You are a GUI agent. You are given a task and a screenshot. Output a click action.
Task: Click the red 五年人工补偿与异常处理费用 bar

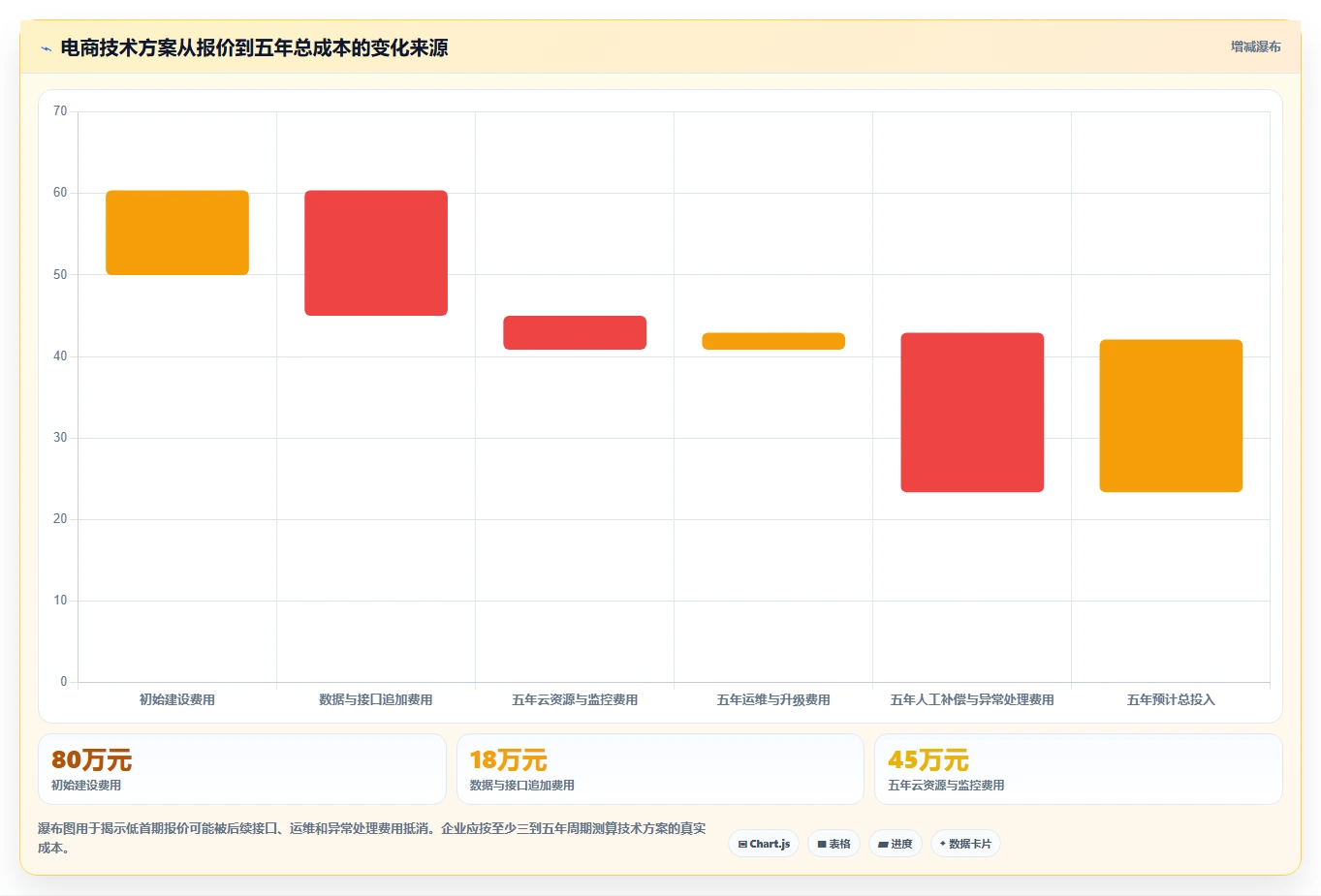click(x=972, y=413)
